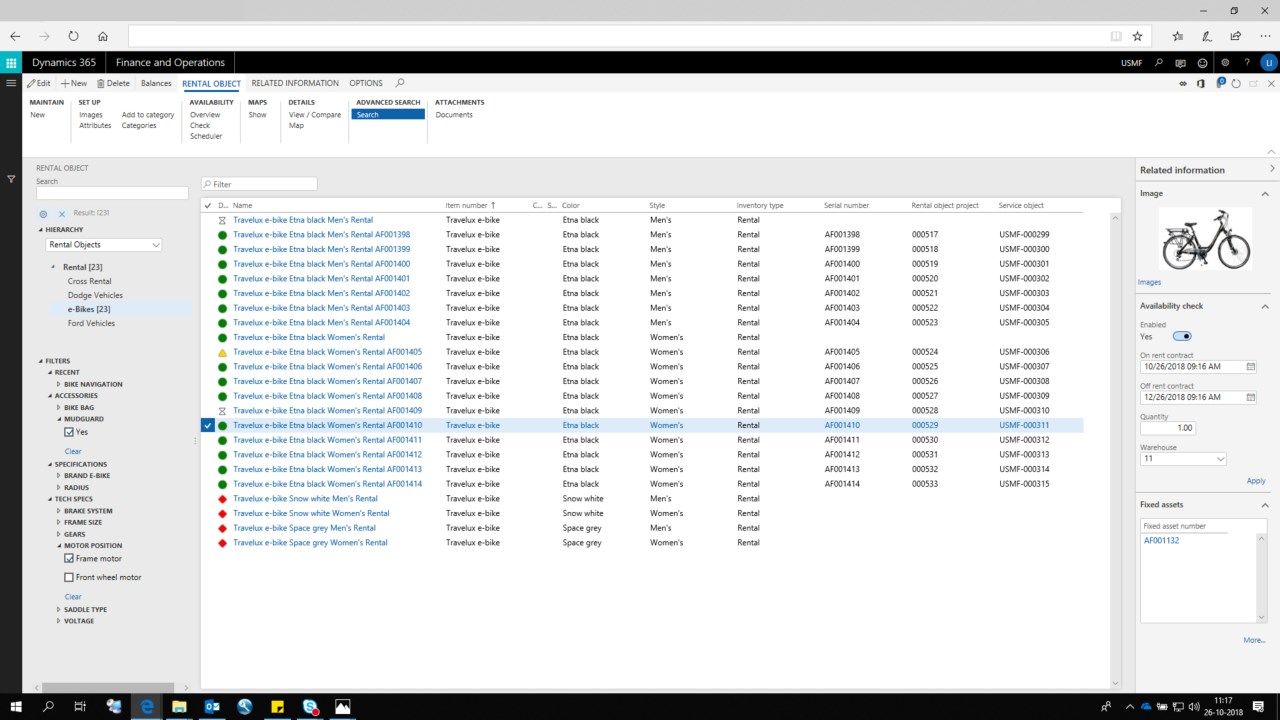The height and width of the screenshot is (720, 1280).
Task: Open the settings gear in the top bar
Action: 1225,62
